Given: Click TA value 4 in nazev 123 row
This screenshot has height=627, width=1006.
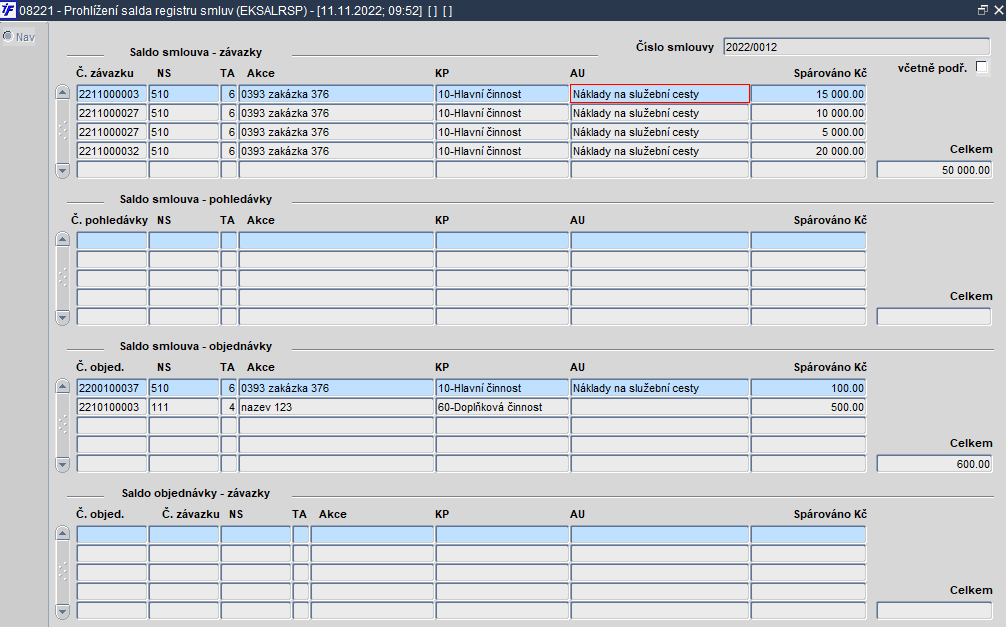Looking at the screenshot, I should 229,407.
